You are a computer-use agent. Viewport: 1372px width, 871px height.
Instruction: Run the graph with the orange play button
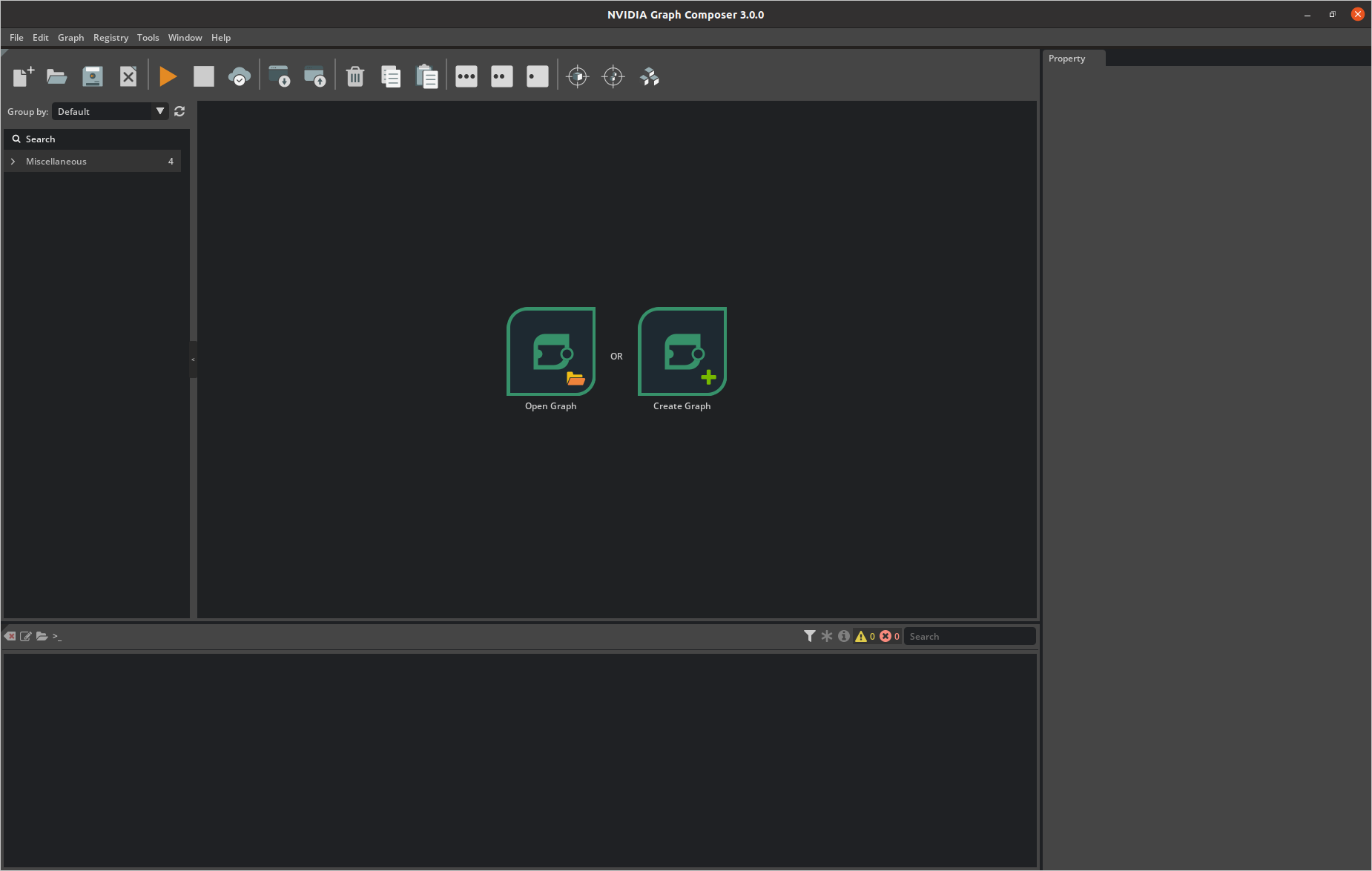point(168,76)
